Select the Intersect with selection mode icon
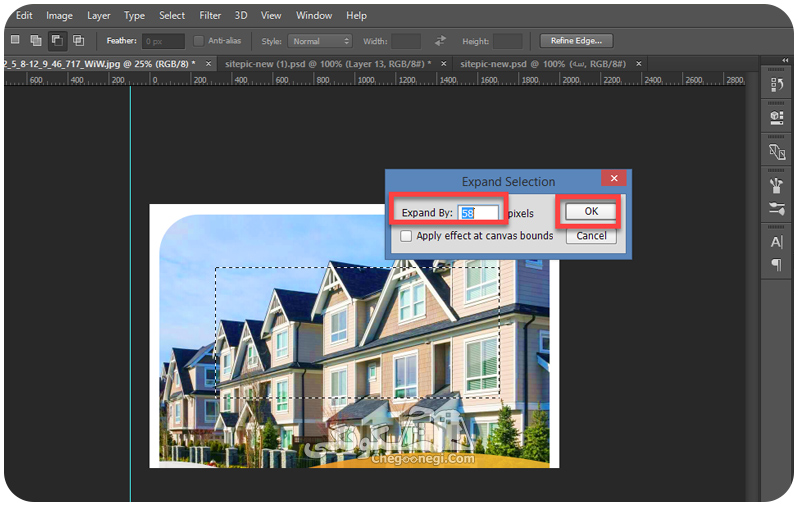Screen dimensions: 798x508 pyautogui.click(x=78, y=40)
